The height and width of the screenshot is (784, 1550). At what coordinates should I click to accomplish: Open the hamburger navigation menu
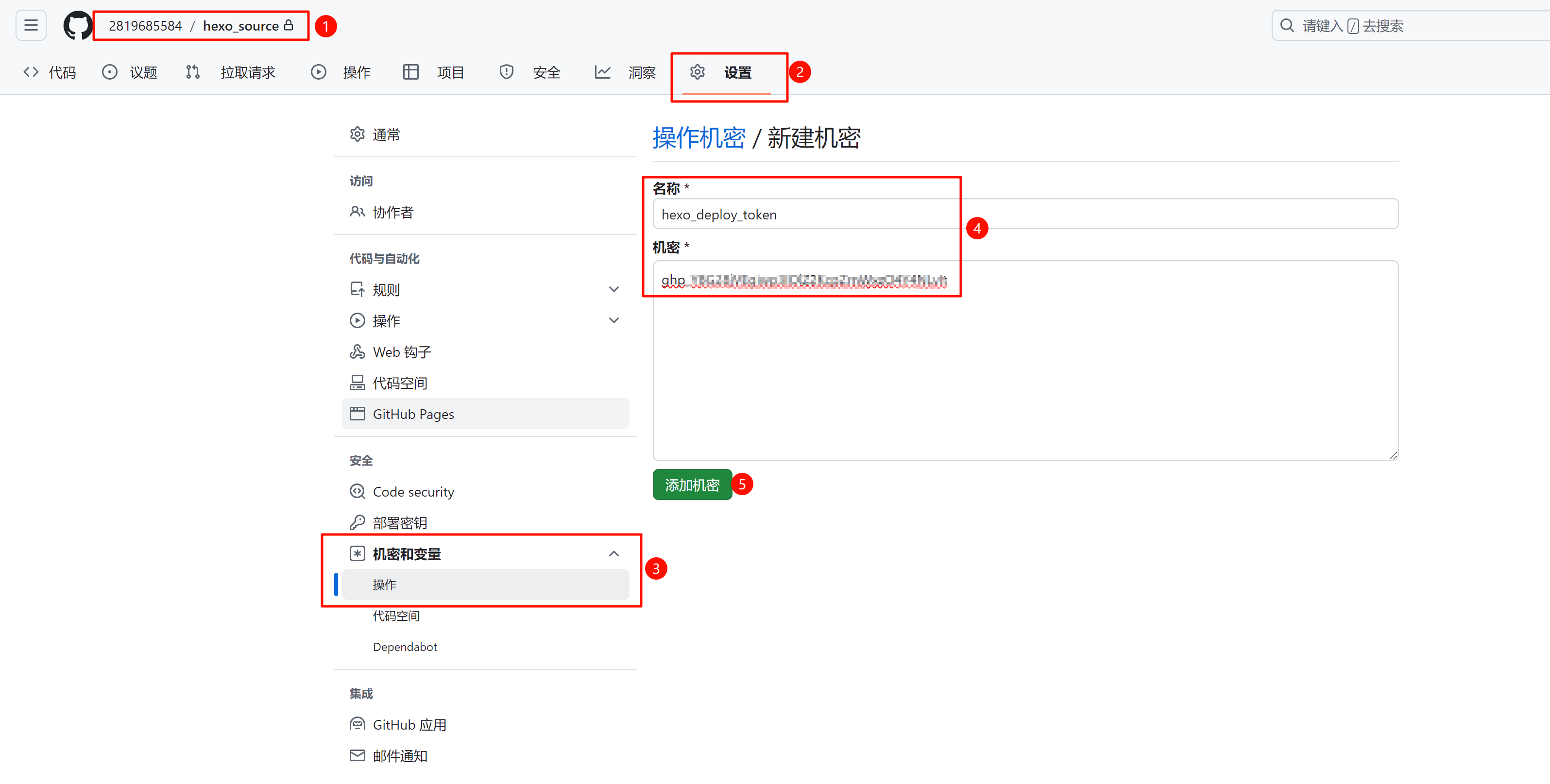click(30, 25)
